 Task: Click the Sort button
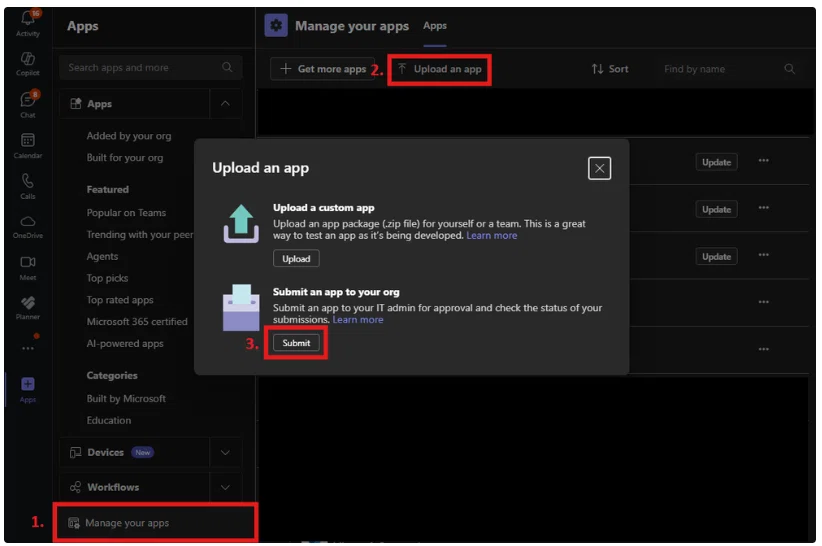coord(610,69)
